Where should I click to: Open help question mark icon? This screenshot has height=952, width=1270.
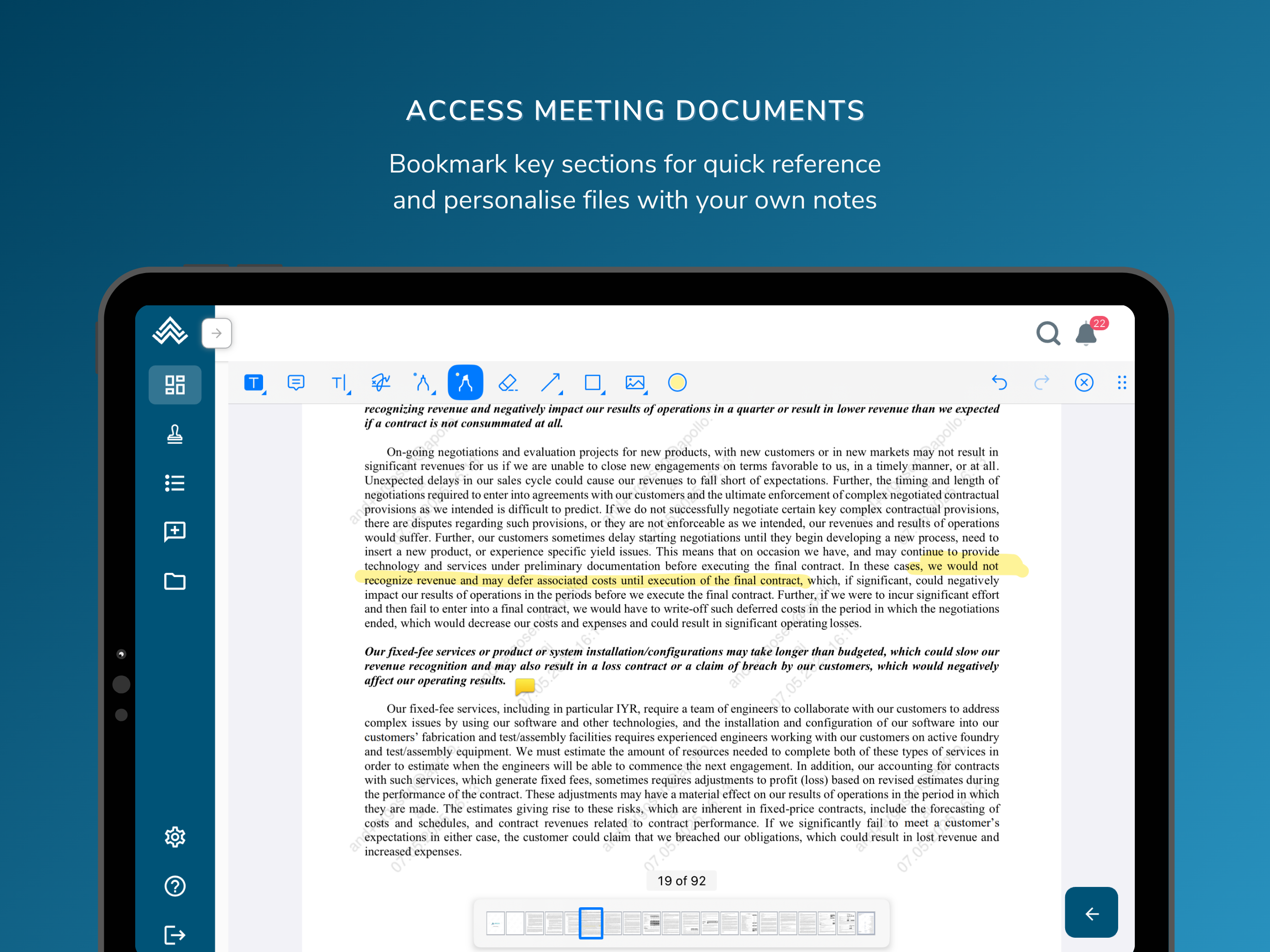[174, 886]
